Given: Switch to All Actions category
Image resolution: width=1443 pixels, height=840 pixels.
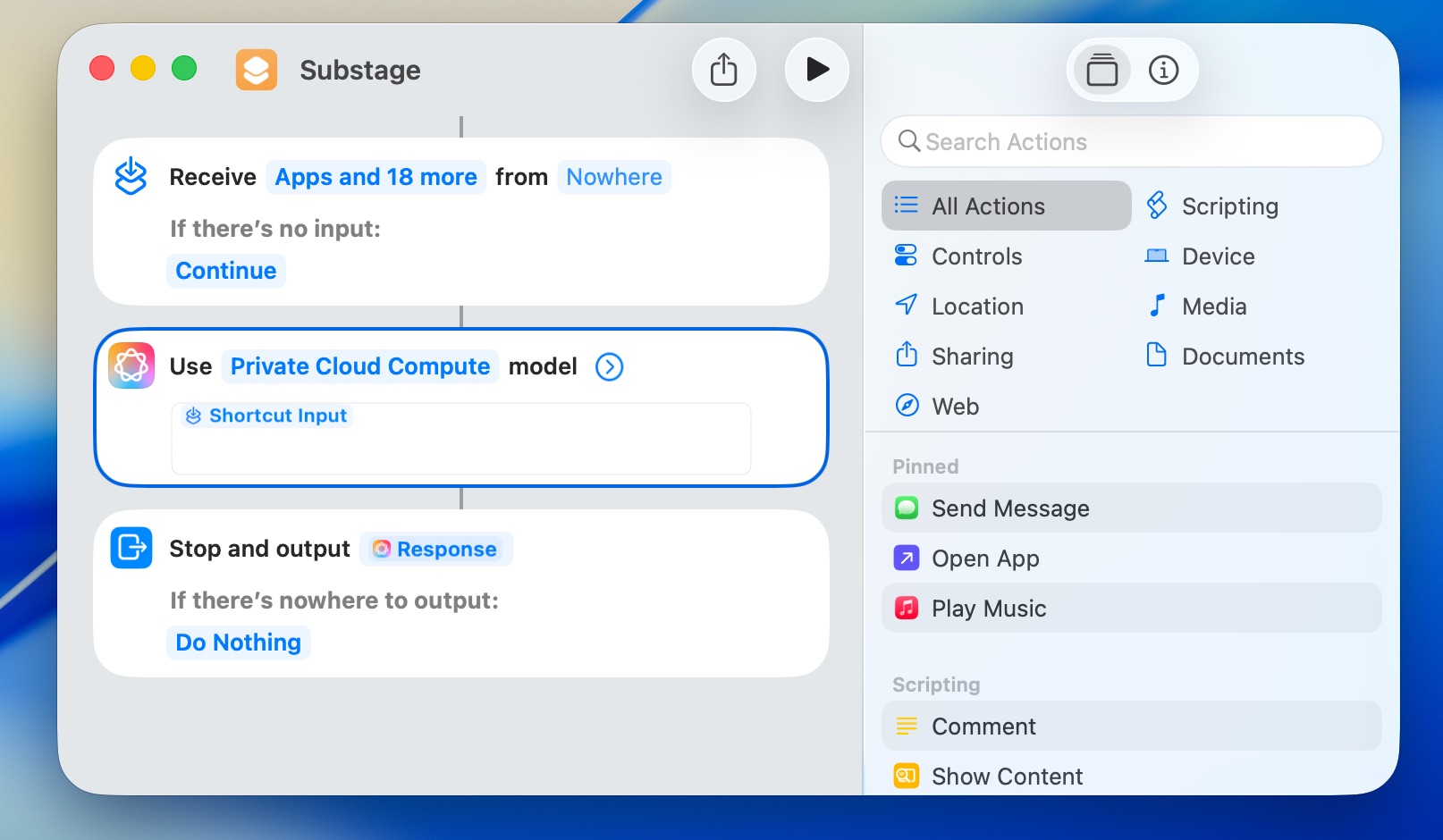Looking at the screenshot, I should tap(987, 206).
